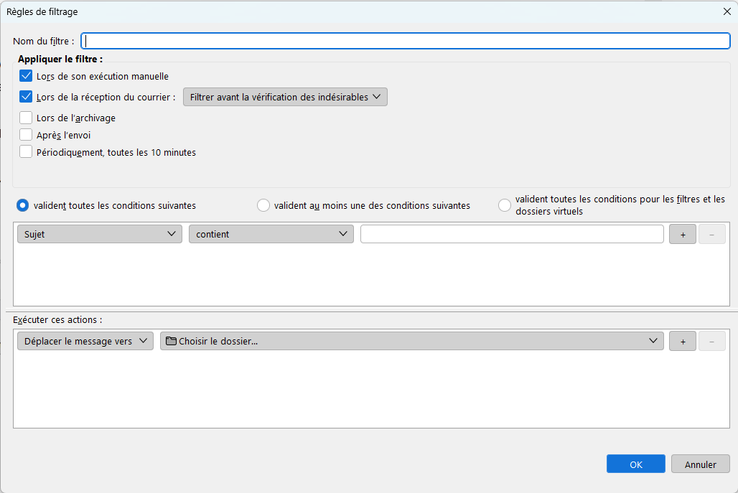This screenshot has width=738, height=493.
Task: Open 'Filtrer avant la vérification des indésirables' dropdown
Action: pyautogui.click(x=285, y=97)
